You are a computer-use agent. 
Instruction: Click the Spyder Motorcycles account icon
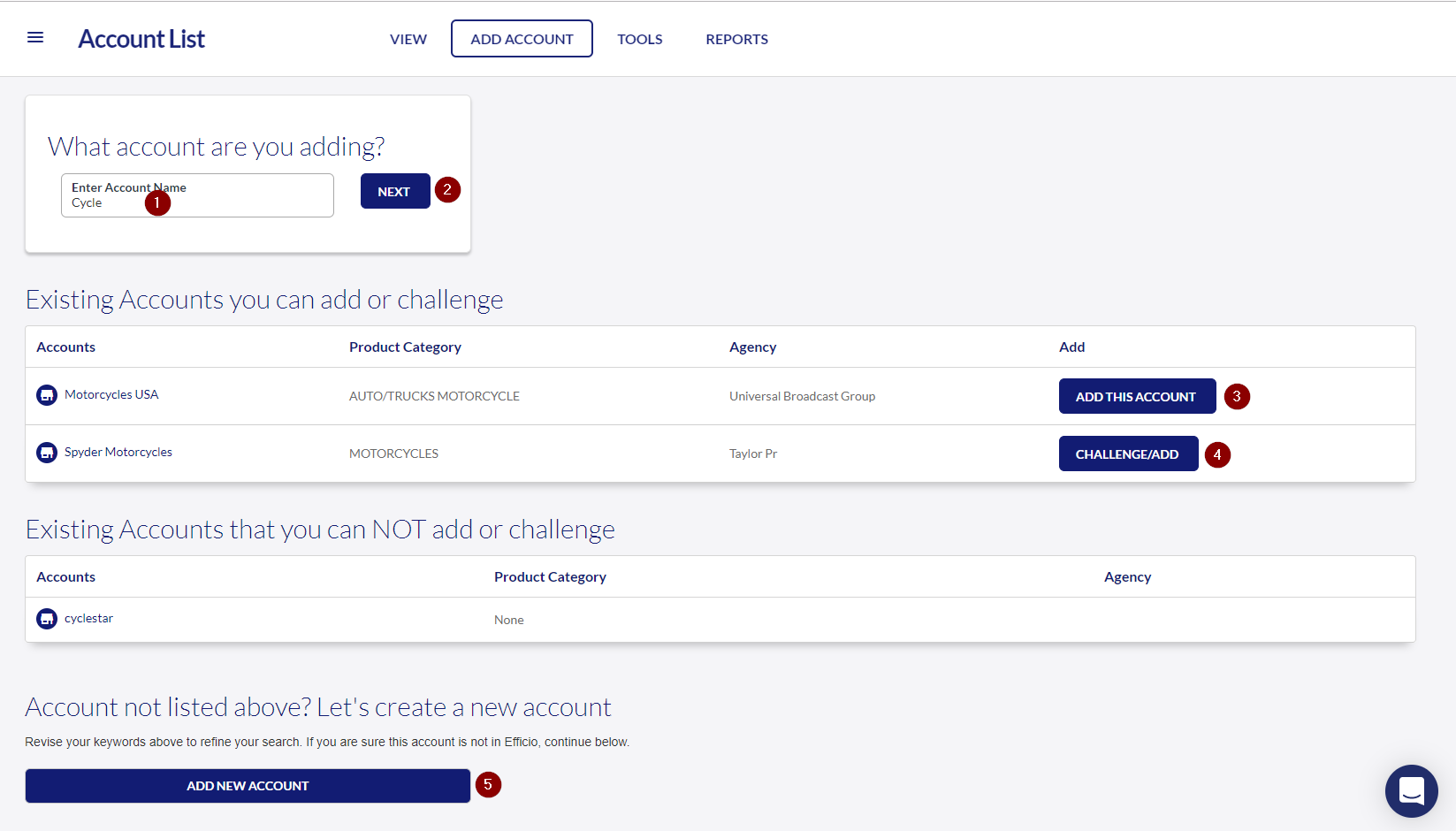(47, 453)
